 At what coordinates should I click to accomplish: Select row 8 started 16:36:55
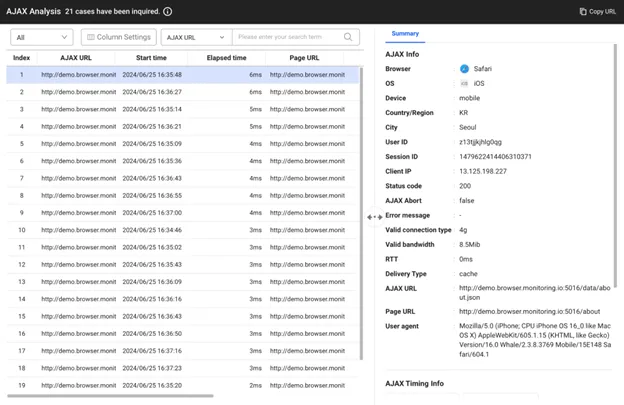(182, 196)
